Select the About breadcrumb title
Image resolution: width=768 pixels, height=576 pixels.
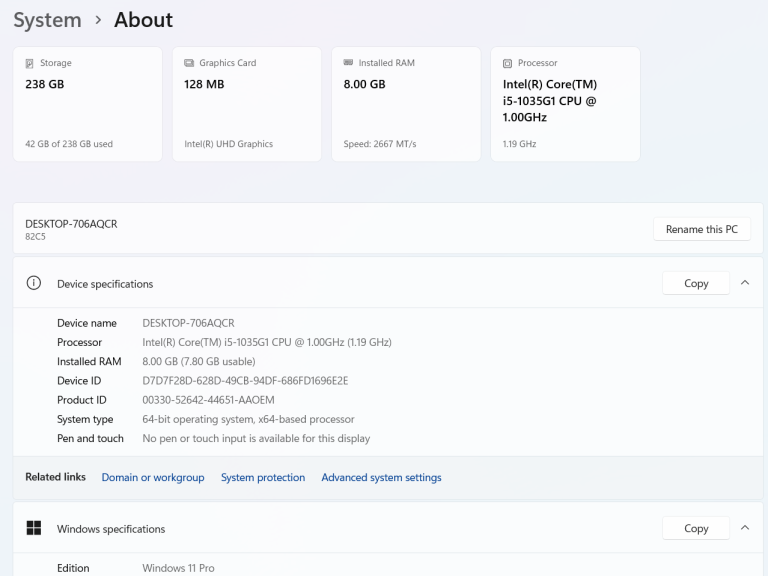143,20
